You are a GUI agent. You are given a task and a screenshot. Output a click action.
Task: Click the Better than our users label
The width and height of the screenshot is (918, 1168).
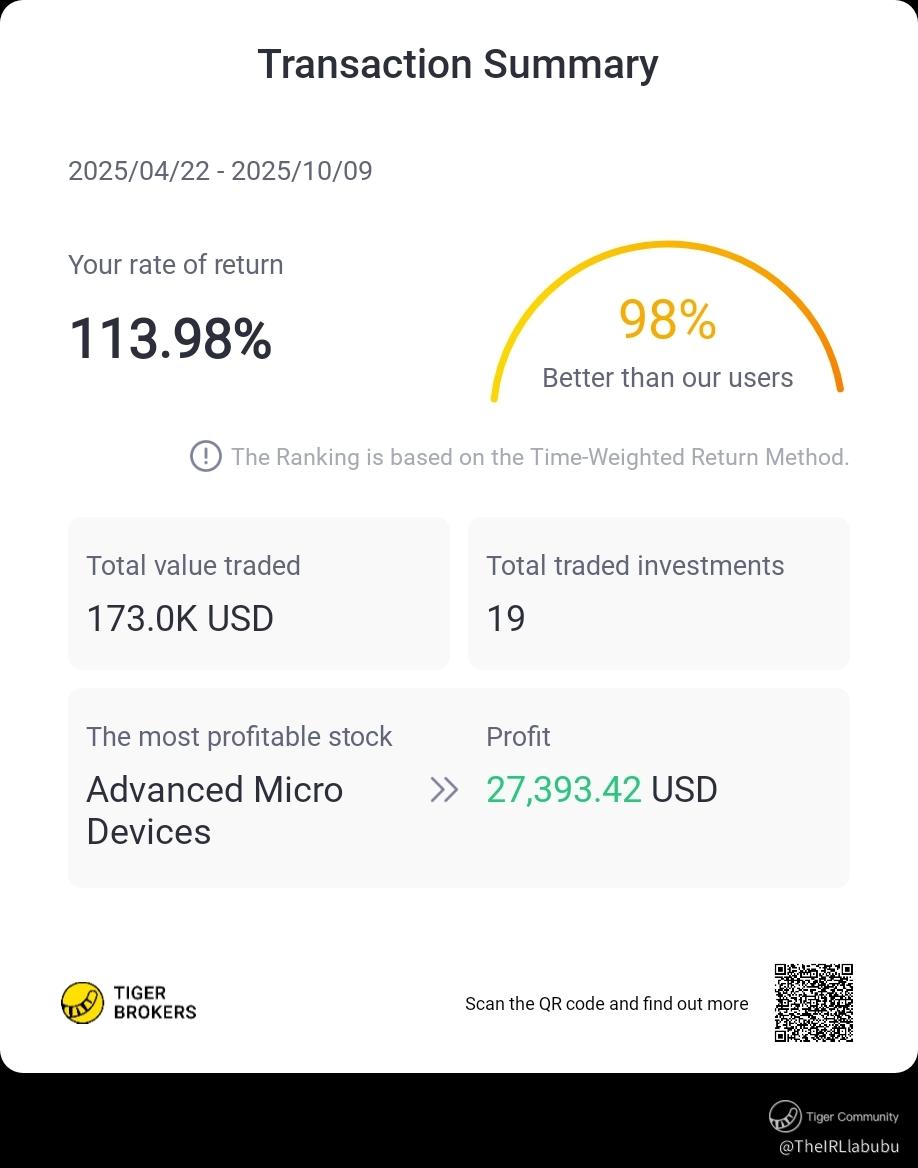coord(668,378)
